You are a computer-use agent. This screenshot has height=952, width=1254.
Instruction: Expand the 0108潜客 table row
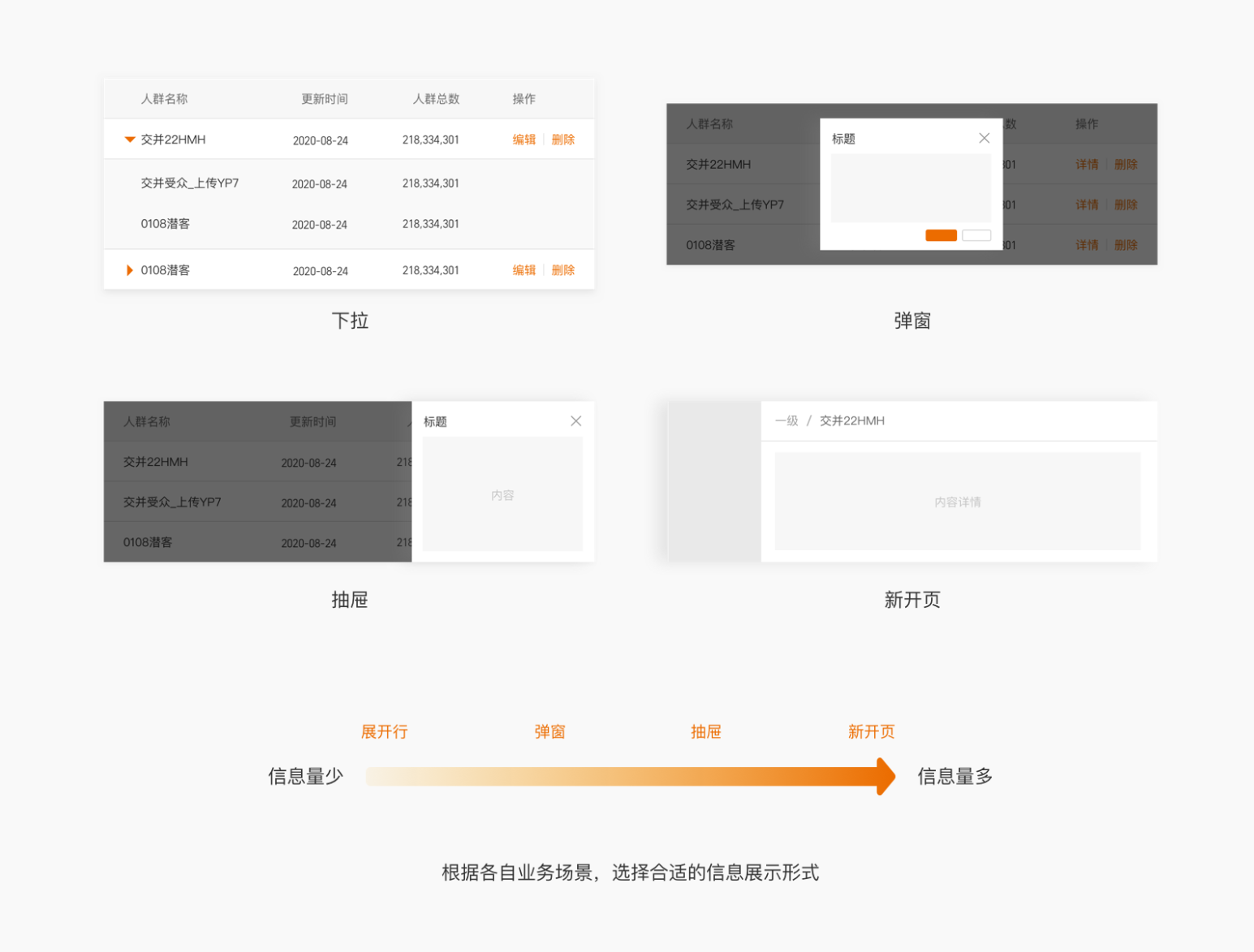tap(130, 270)
